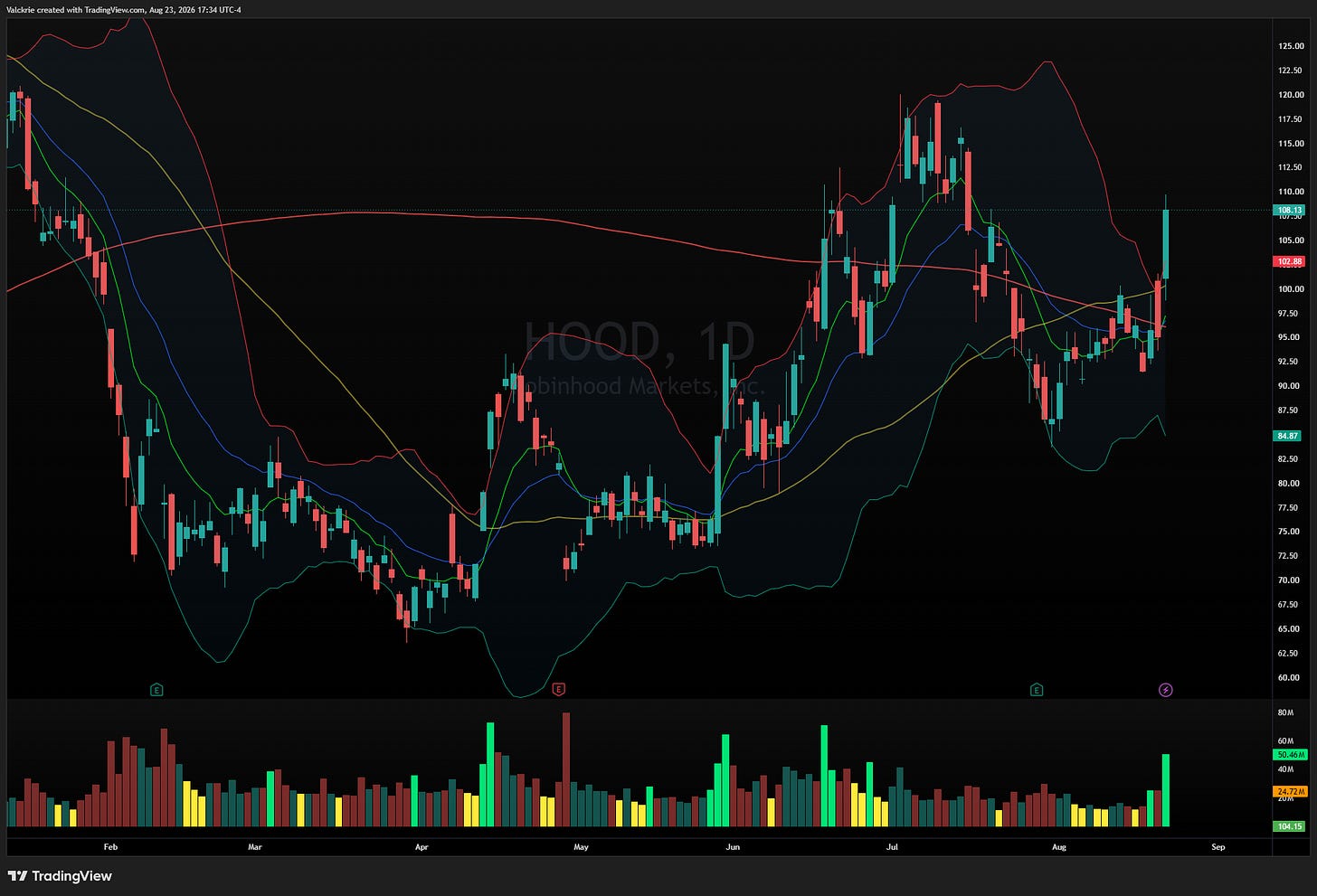Select the 50.46M volume label
Screen dimensions: 1317x896
1290,754
